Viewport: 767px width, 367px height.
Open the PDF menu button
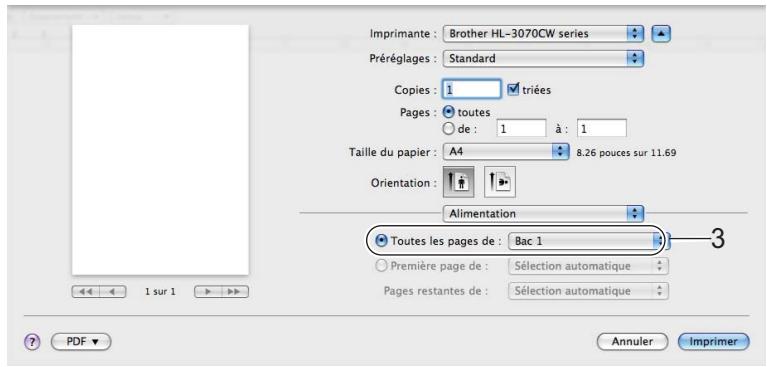click(x=81, y=342)
